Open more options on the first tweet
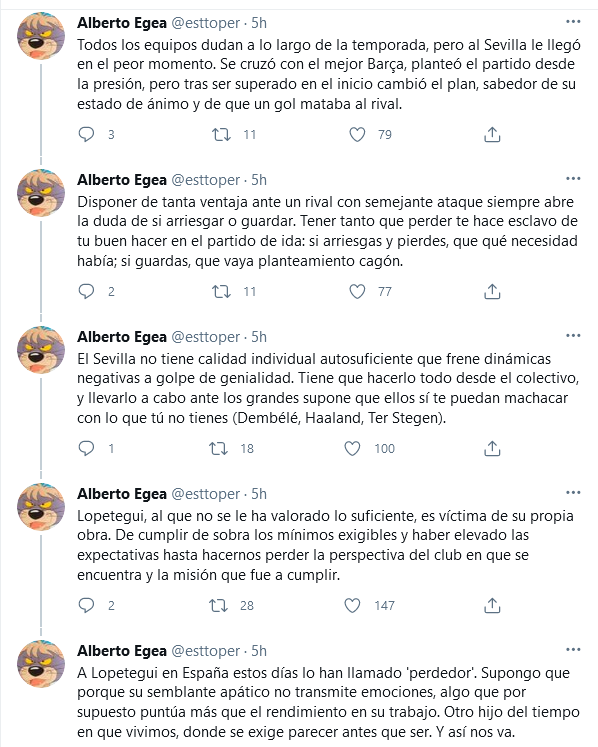Screen dimensions: 598x747 point(573,22)
